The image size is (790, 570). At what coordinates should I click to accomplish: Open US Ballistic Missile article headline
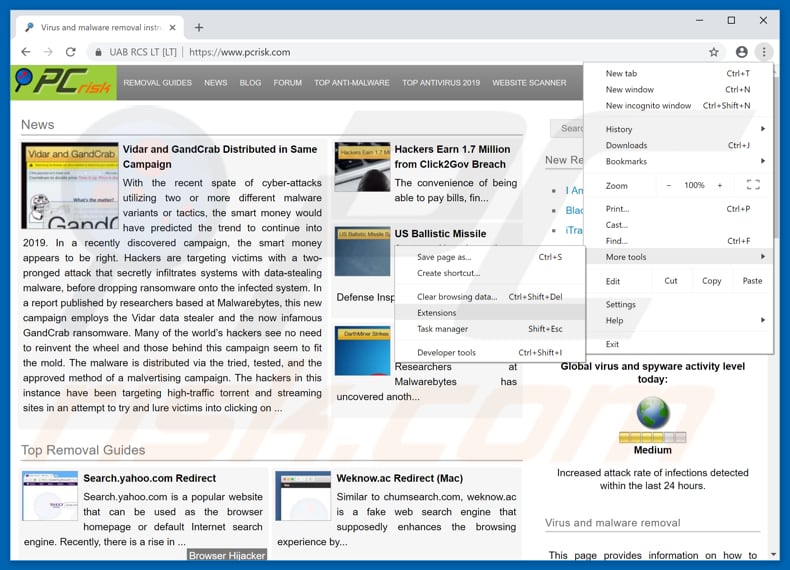point(440,234)
